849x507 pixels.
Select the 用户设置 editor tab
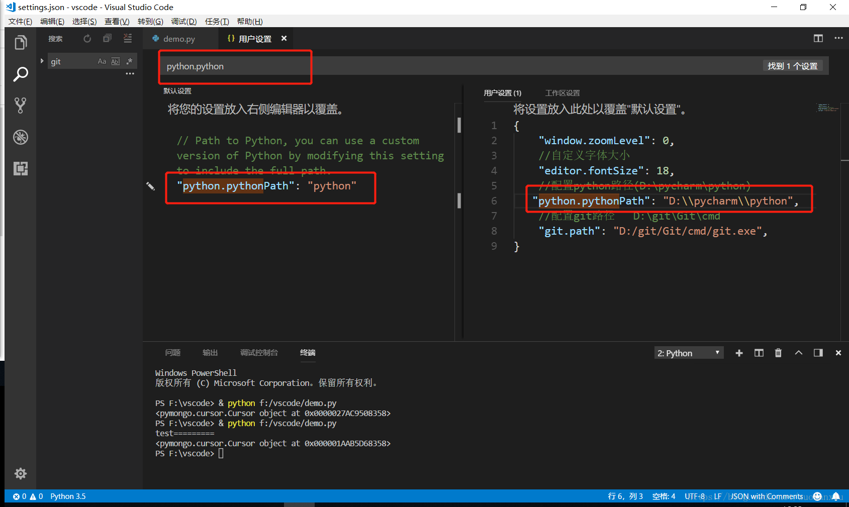254,39
